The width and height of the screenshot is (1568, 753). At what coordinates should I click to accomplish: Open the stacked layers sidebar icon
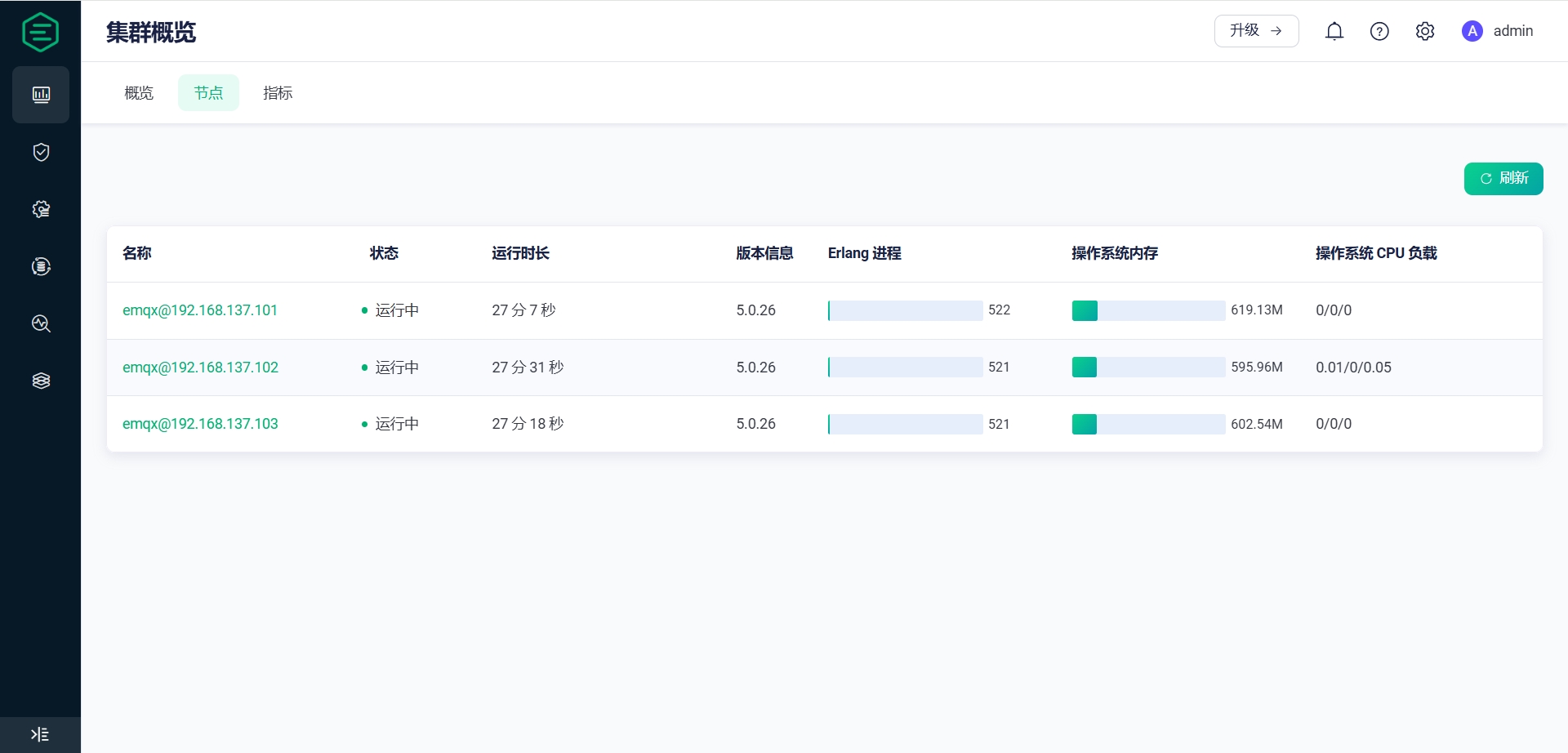click(x=41, y=381)
